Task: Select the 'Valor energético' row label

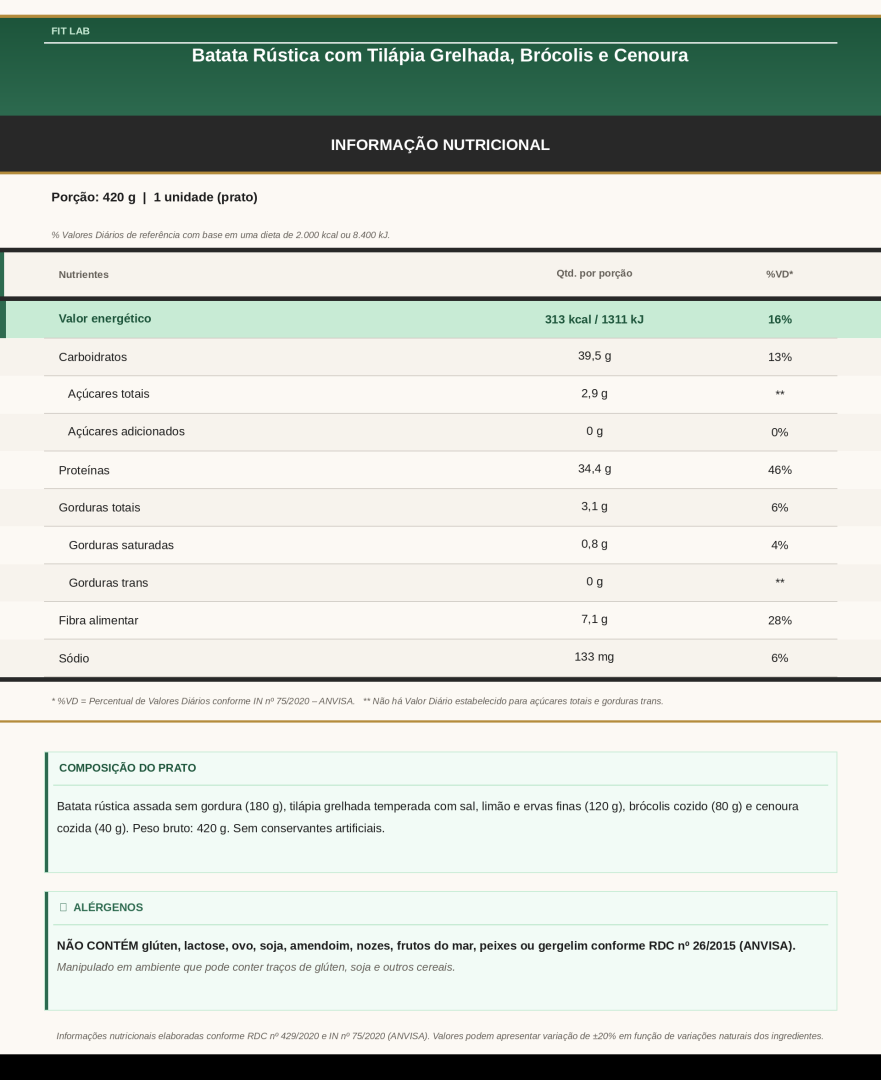Action: (105, 318)
